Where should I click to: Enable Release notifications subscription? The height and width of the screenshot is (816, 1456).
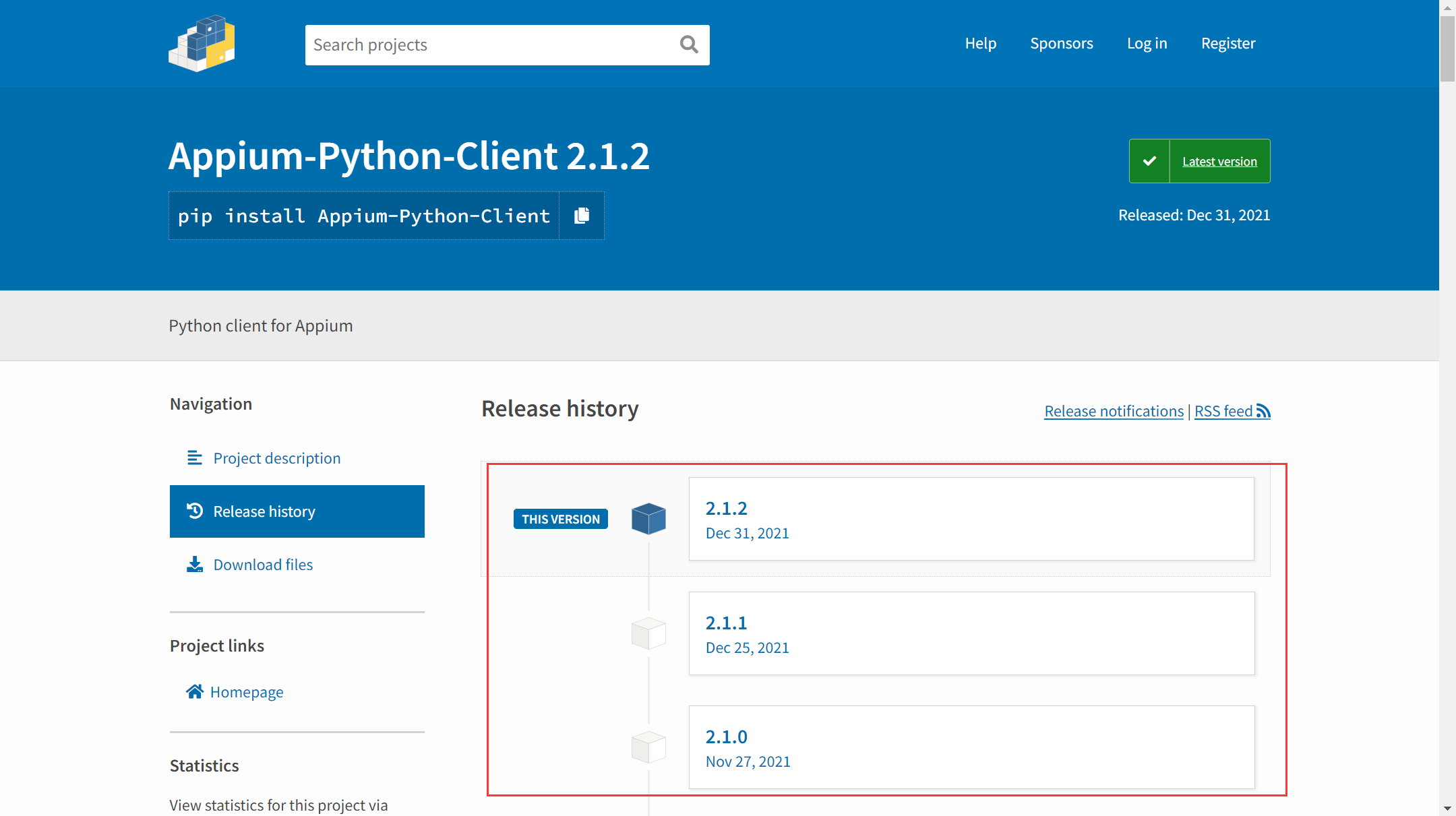(x=1113, y=411)
